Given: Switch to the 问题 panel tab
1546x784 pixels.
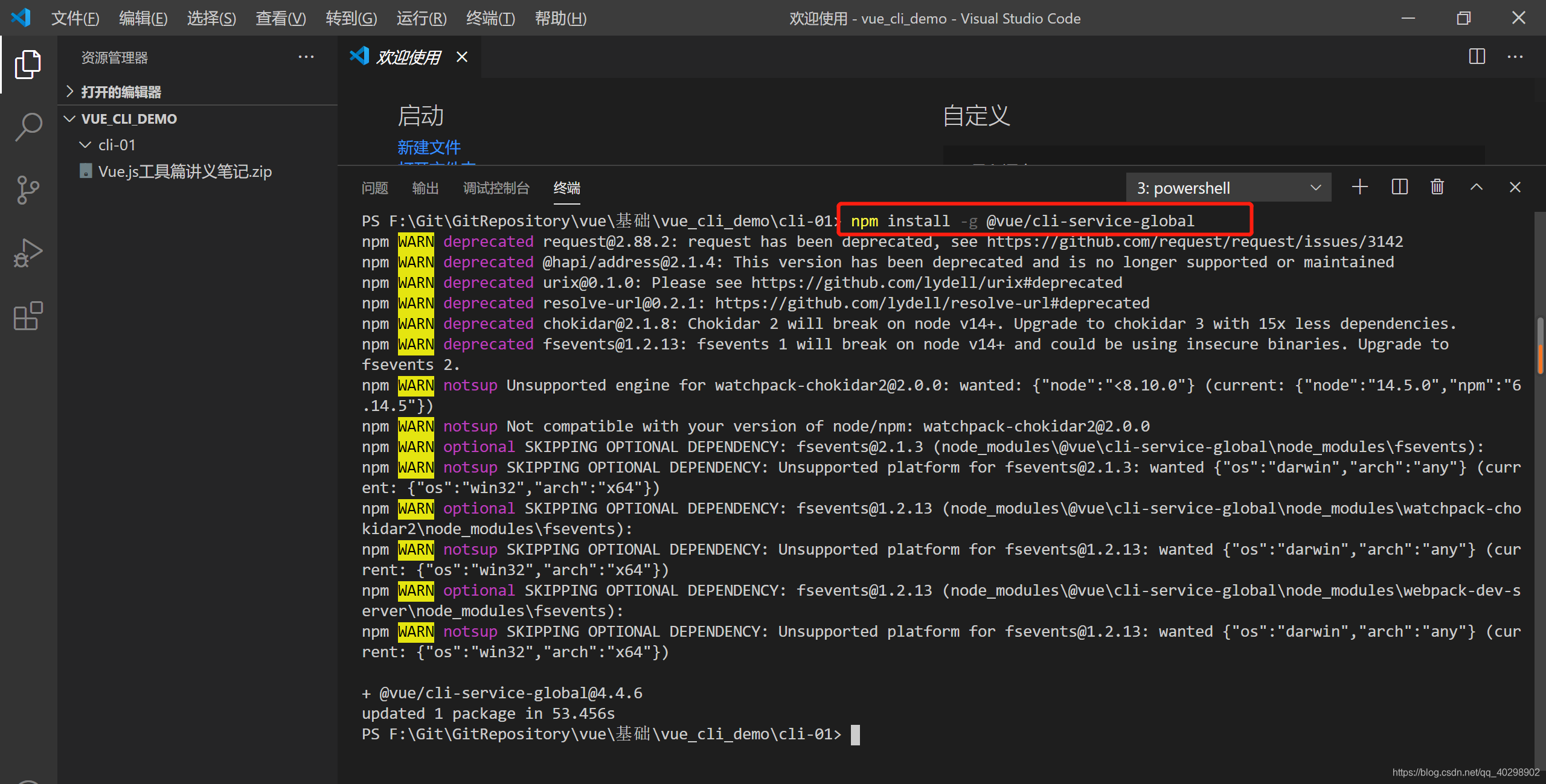Looking at the screenshot, I should tap(374, 188).
